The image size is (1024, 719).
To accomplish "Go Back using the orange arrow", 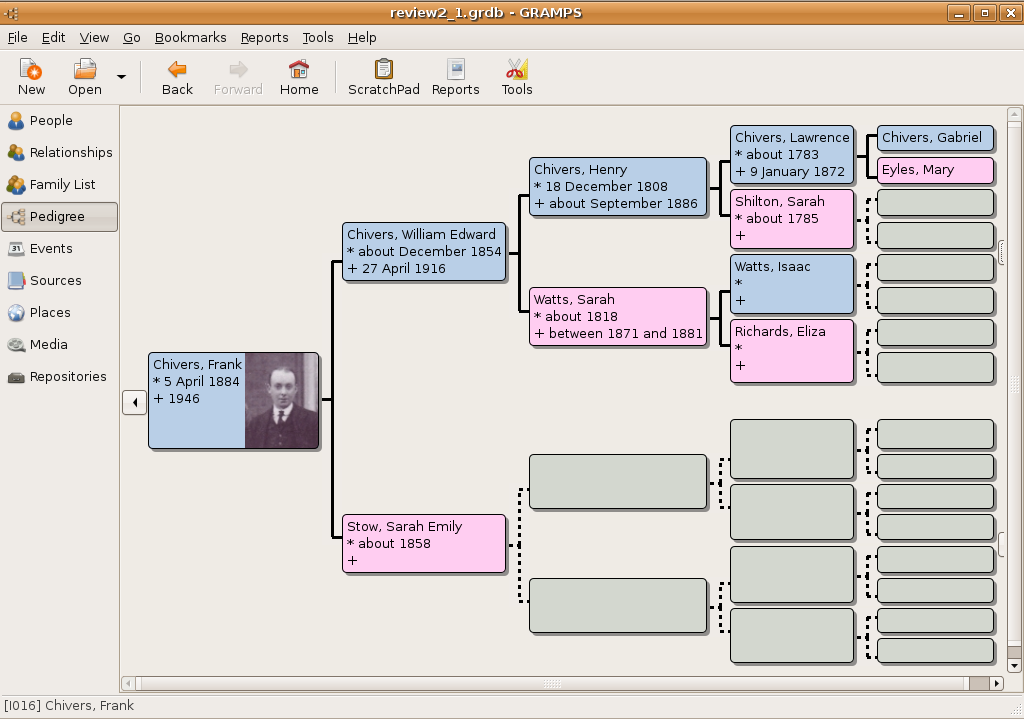I will pos(177,70).
